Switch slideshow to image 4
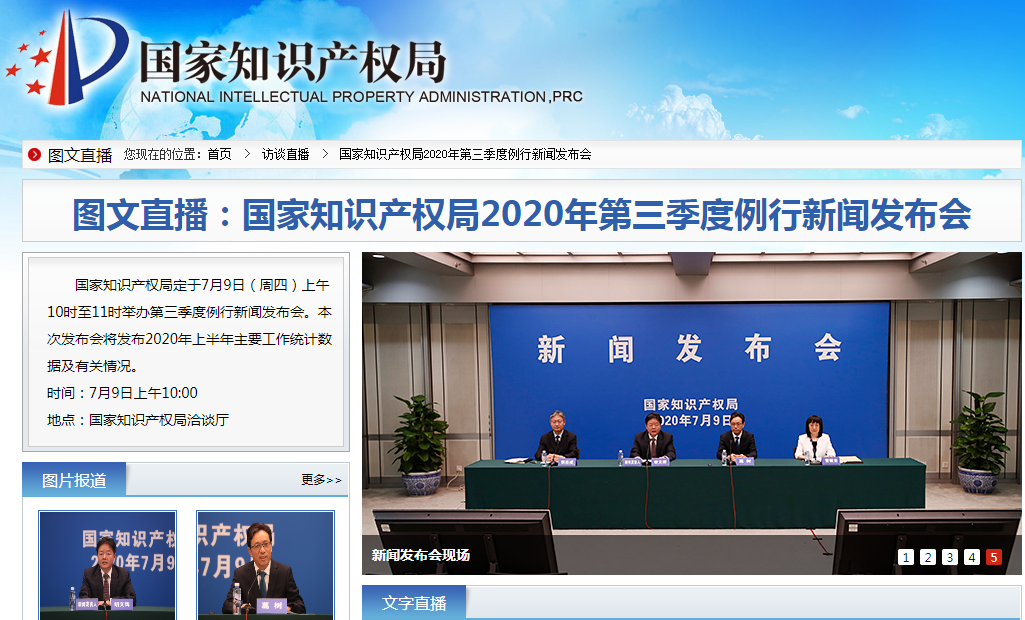 pyautogui.click(x=971, y=557)
